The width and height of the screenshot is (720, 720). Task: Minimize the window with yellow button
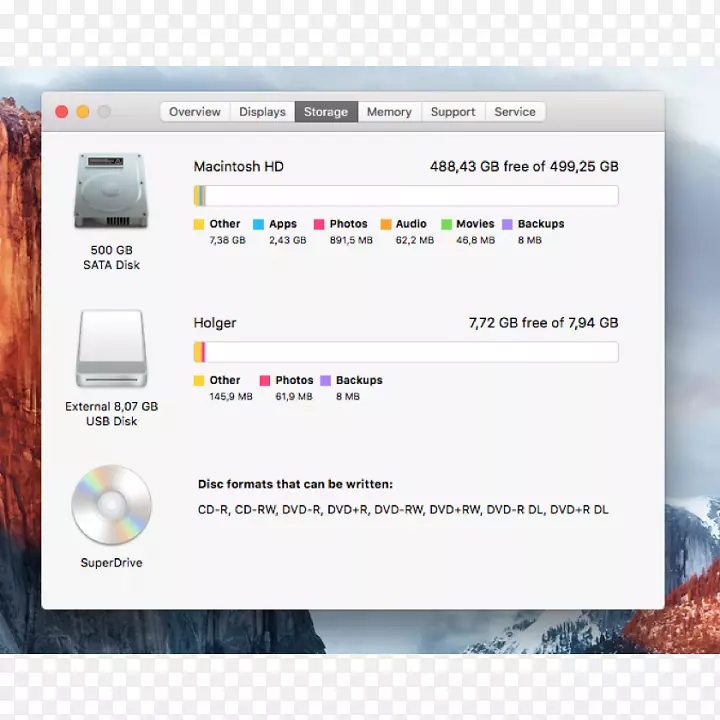point(83,112)
